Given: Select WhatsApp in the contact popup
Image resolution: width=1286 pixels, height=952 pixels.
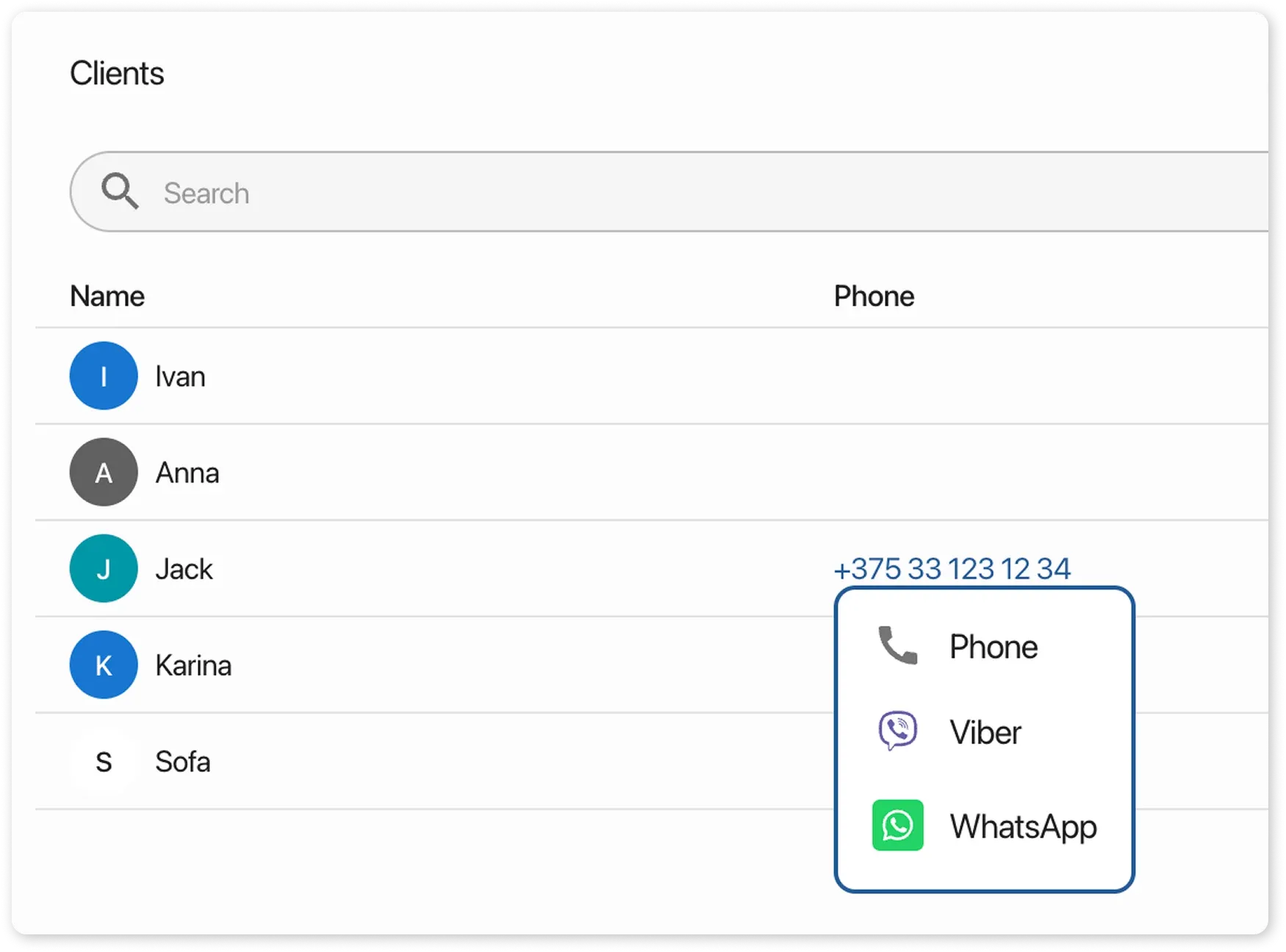Looking at the screenshot, I should pyautogui.click(x=1023, y=826).
